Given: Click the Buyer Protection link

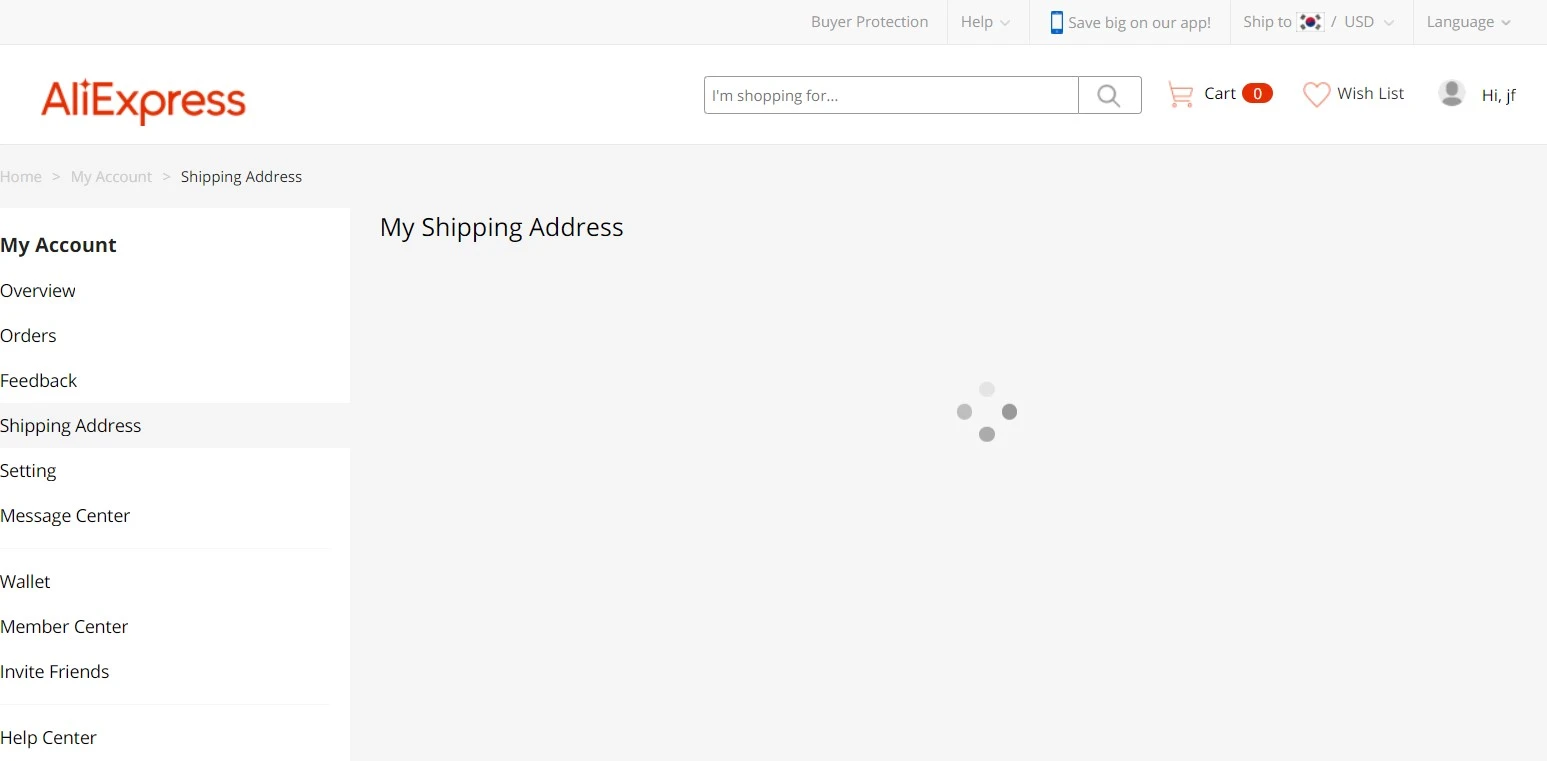Looking at the screenshot, I should point(869,22).
